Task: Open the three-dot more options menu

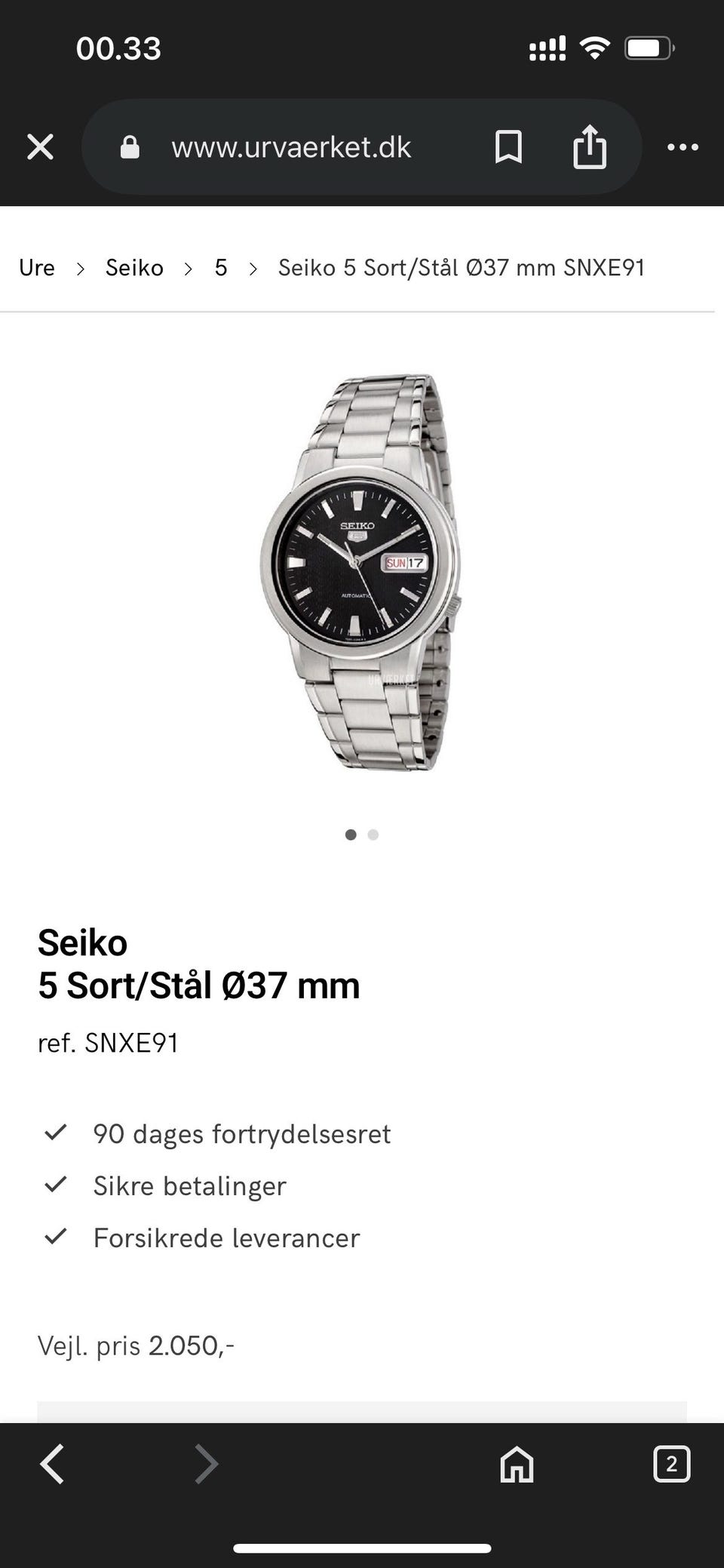Action: click(683, 147)
